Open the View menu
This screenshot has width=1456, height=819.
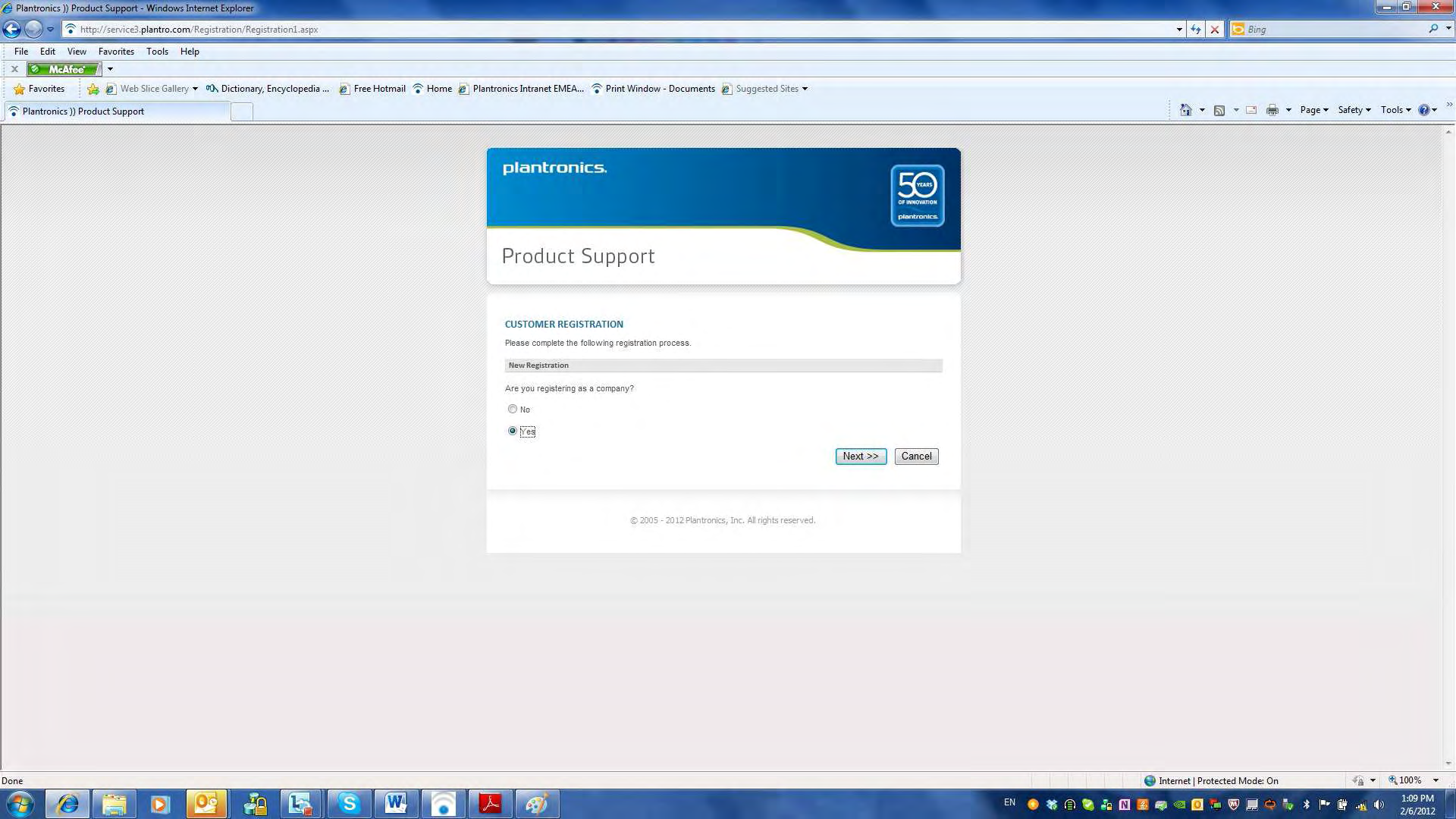(x=76, y=50)
